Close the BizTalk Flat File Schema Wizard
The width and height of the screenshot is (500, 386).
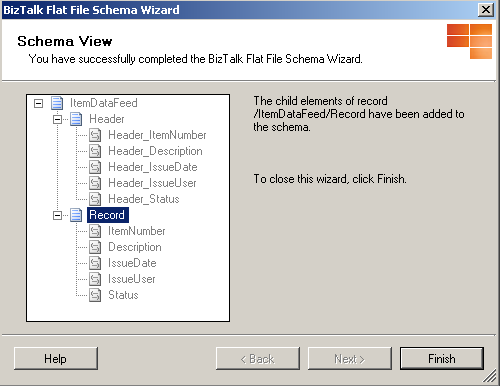pyautogui.click(x=486, y=10)
